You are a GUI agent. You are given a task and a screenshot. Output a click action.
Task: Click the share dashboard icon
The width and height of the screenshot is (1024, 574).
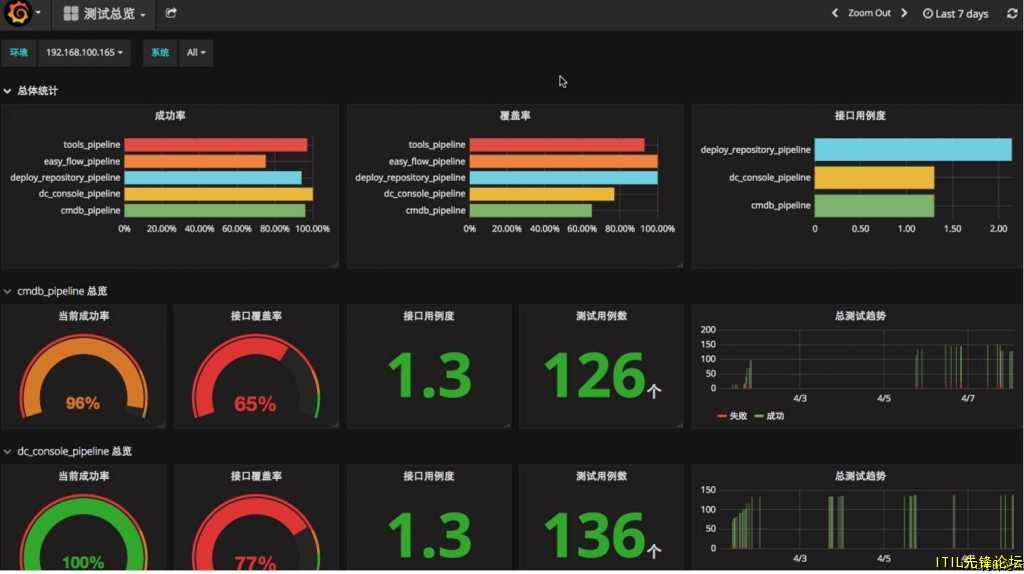[171, 13]
